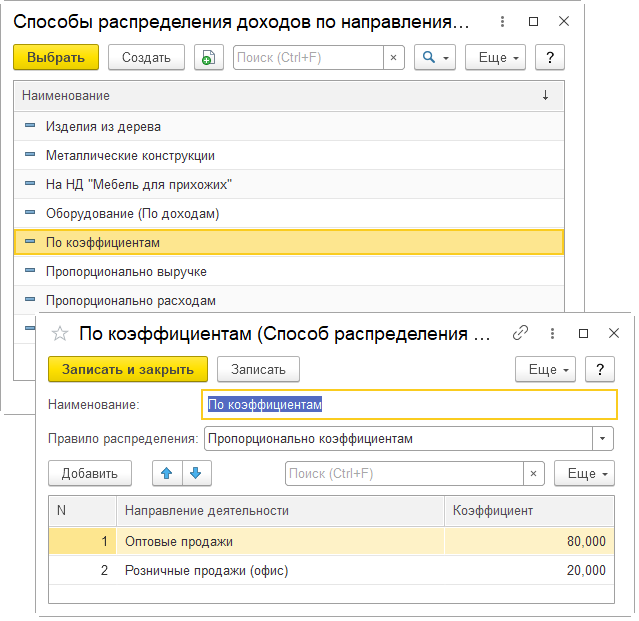
Task: Click item icon beside Оборудование (По доходам)
Action: tap(30, 212)
